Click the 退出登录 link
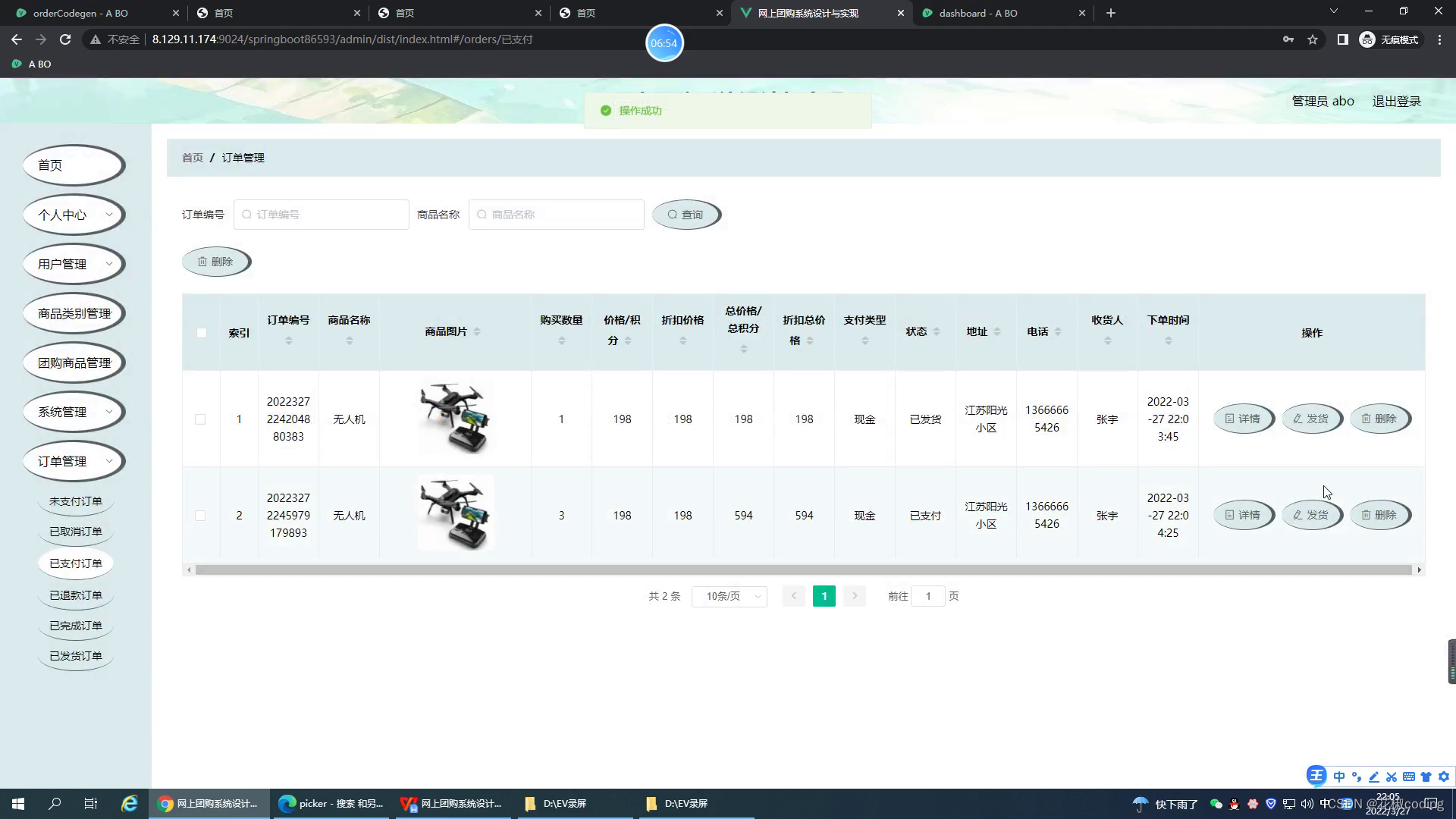The height and width of the screenshot is (819, 1456). (1396, 101)
